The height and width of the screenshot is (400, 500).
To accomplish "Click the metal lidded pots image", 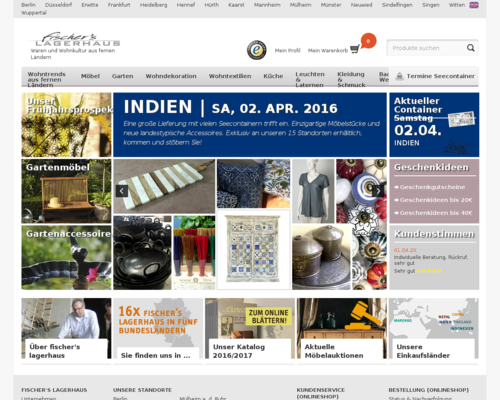I will [322, 257].
